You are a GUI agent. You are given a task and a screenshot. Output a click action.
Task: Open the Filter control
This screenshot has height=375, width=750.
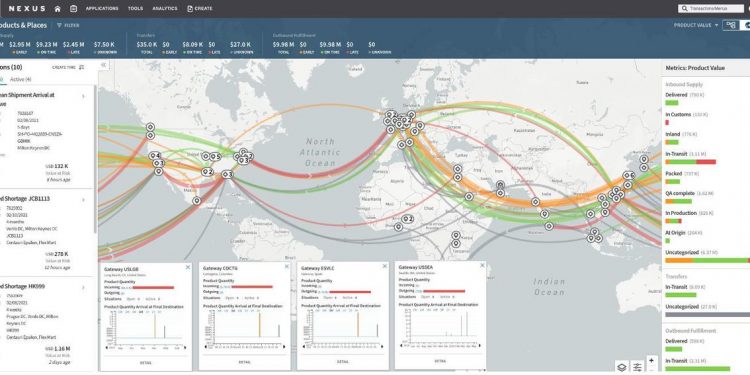coord(68,25)
